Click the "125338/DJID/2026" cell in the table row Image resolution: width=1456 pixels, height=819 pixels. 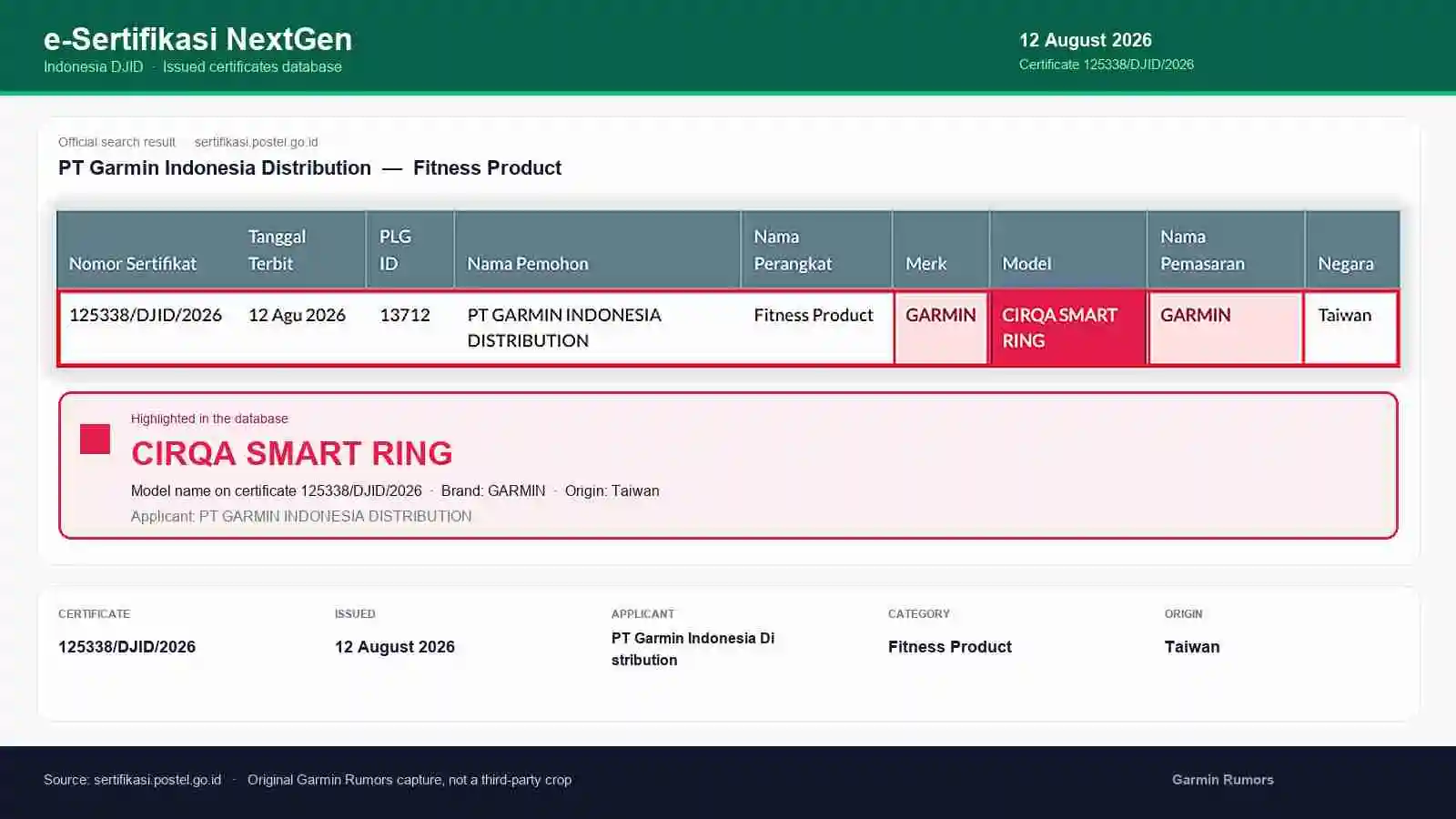coord(146,315)
